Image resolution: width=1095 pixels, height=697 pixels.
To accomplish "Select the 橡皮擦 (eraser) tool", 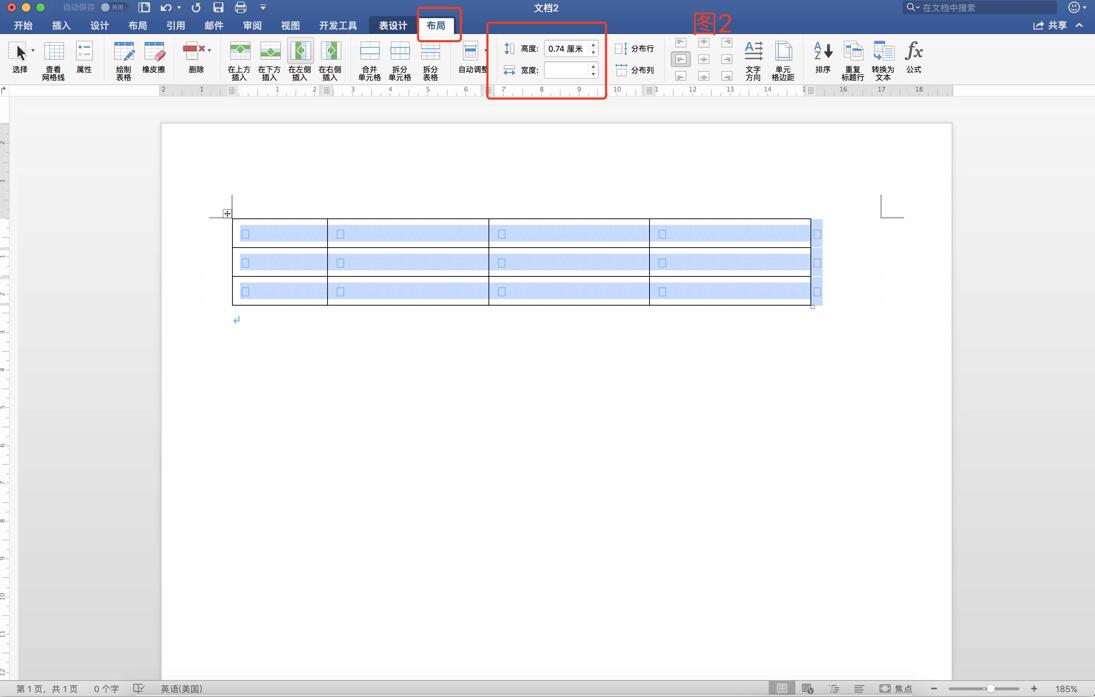I will tap(154, 59).
